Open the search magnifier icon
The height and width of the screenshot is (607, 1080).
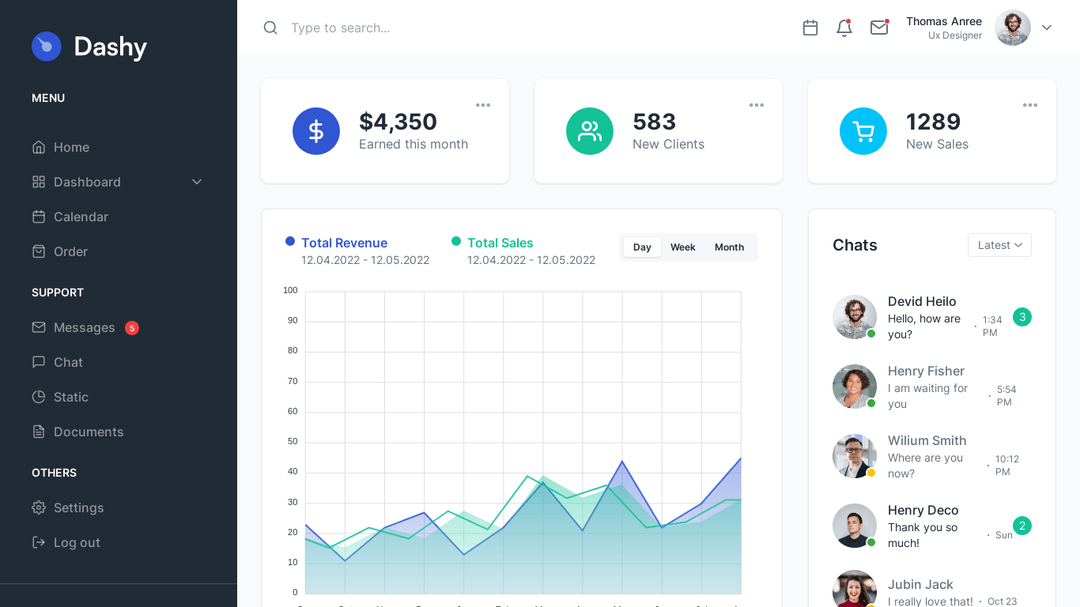(x=270, y=27)
